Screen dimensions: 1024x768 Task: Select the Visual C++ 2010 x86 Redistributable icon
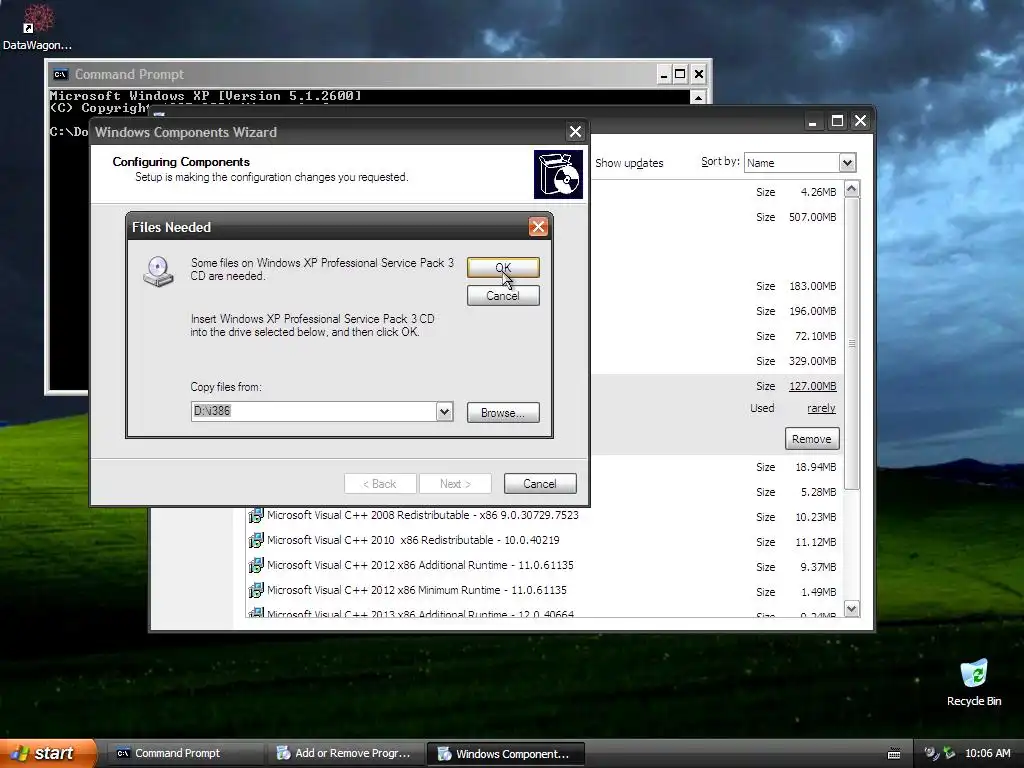point(256,540)
